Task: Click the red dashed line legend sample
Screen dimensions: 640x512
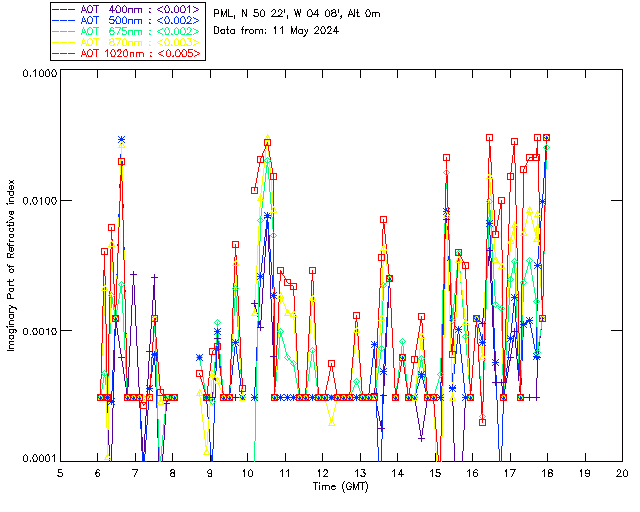Action: coord(64,53)
